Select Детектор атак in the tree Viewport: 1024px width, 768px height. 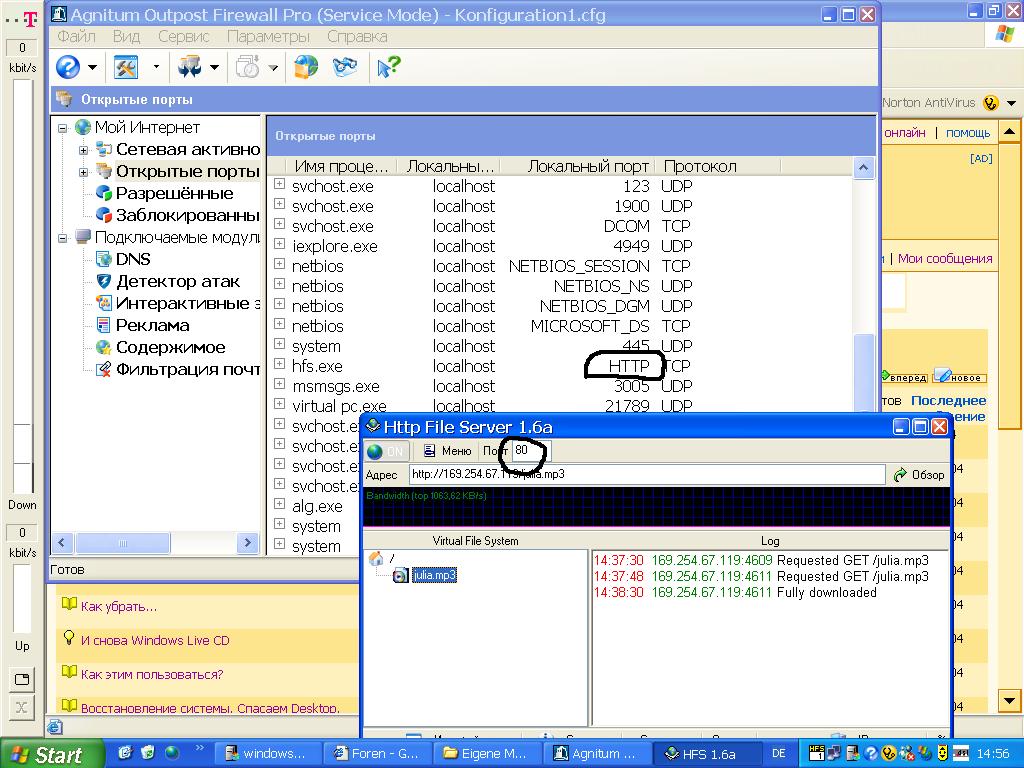coord(178,281)
